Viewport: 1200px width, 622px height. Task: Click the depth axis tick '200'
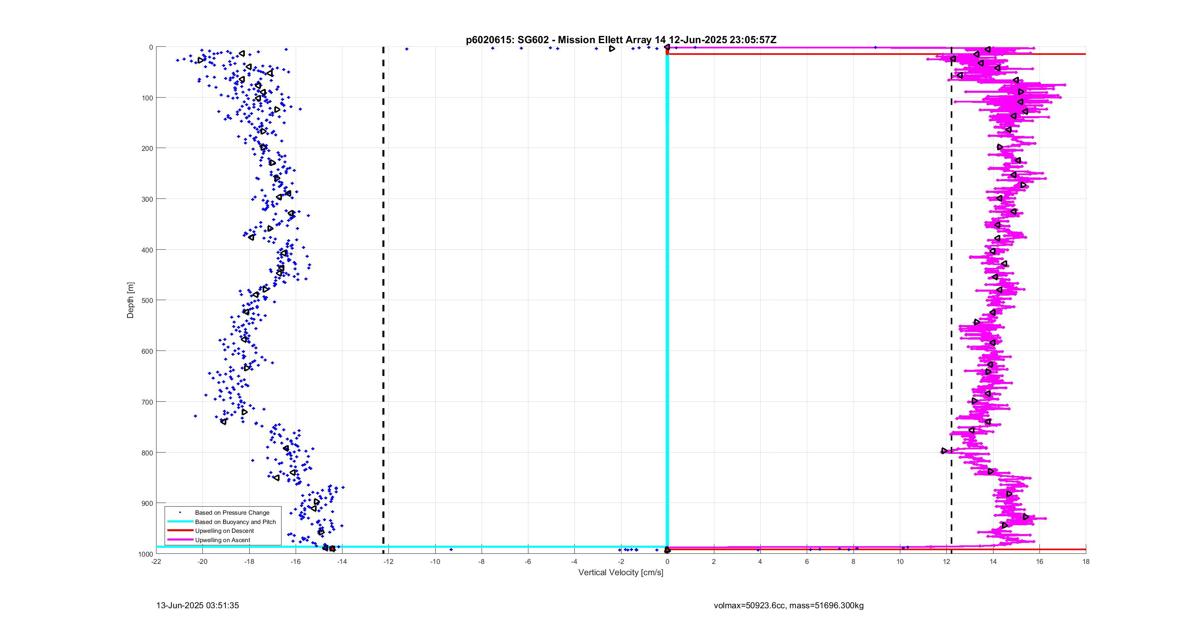click(146, 148)
